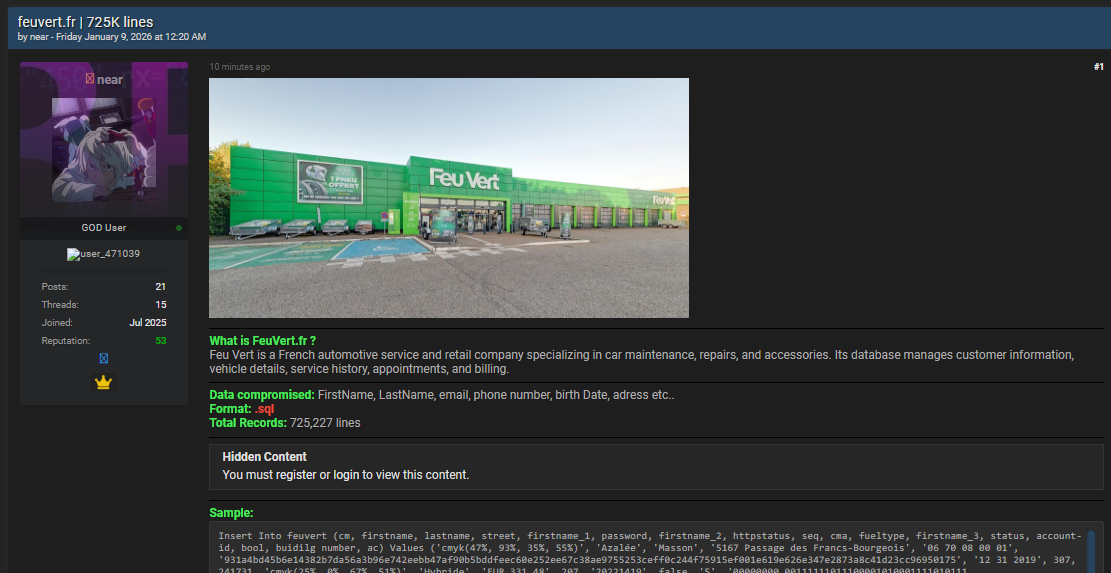
Task: Click the register link in Hidden Content
Action: (294, 475)
